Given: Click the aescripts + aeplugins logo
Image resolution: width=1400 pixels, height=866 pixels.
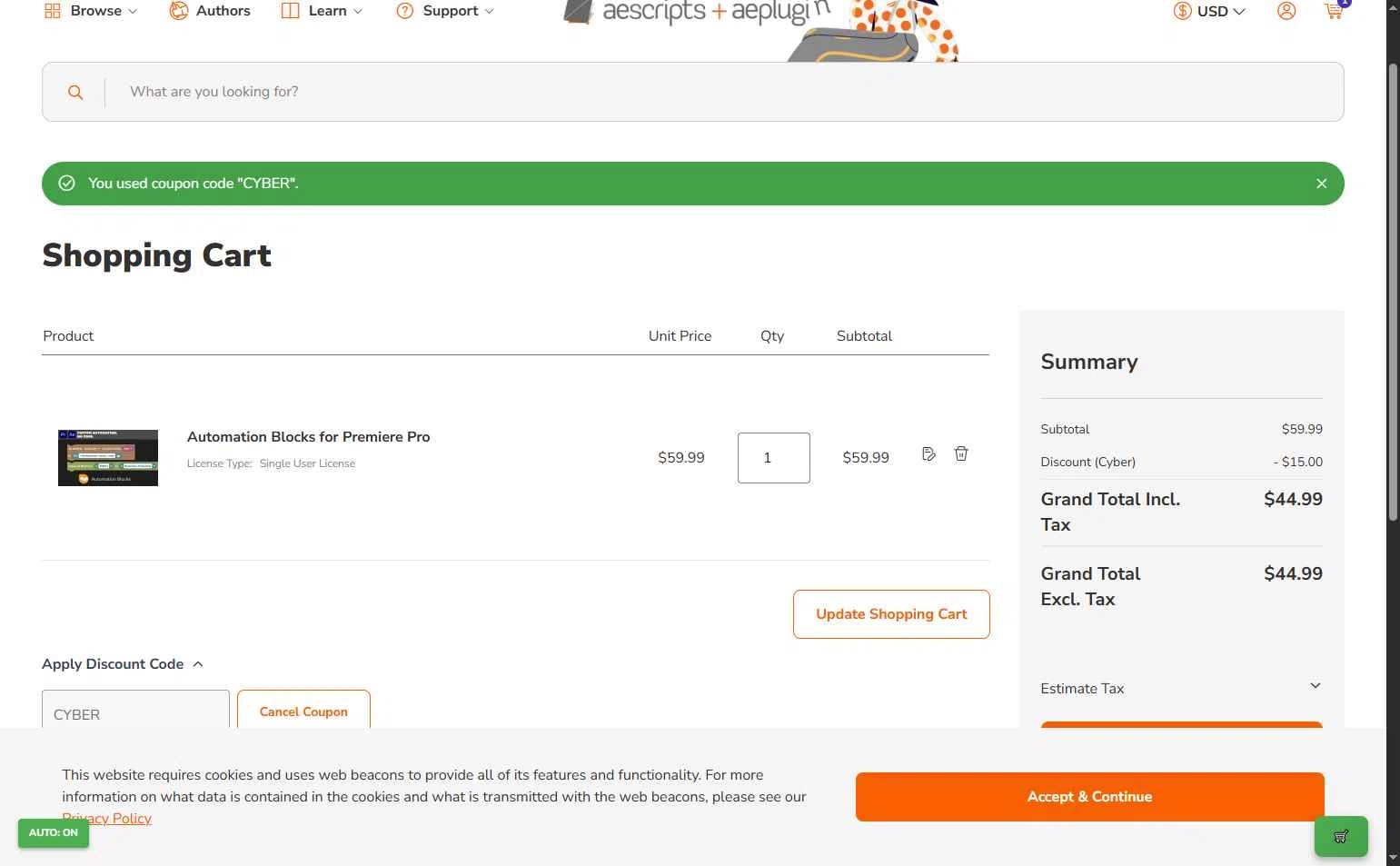Looking at the screenshot, I should [x=697, y=13].
